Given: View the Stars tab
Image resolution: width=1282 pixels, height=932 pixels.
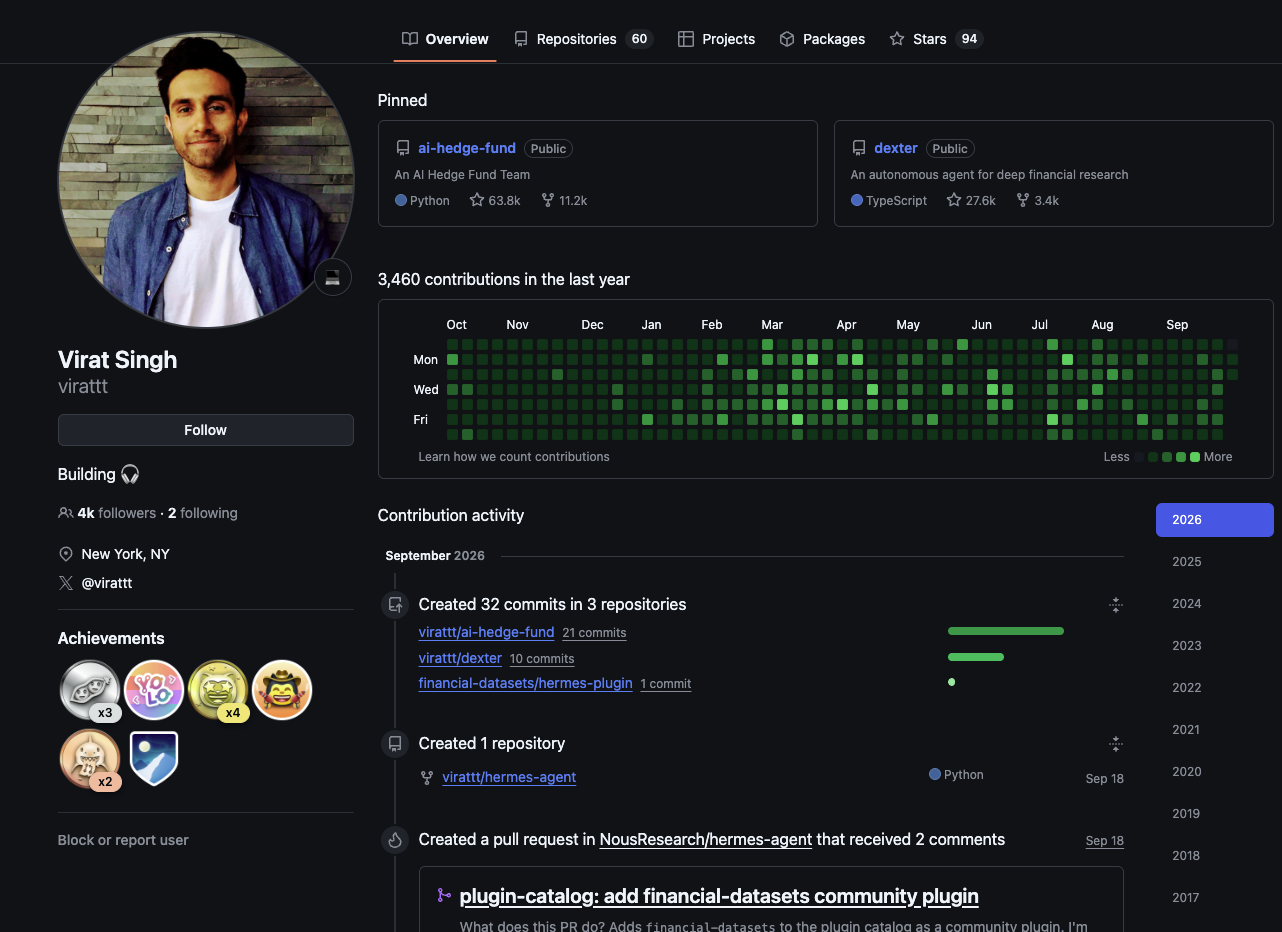Looking at the screenshot, I should pos(936,39).
